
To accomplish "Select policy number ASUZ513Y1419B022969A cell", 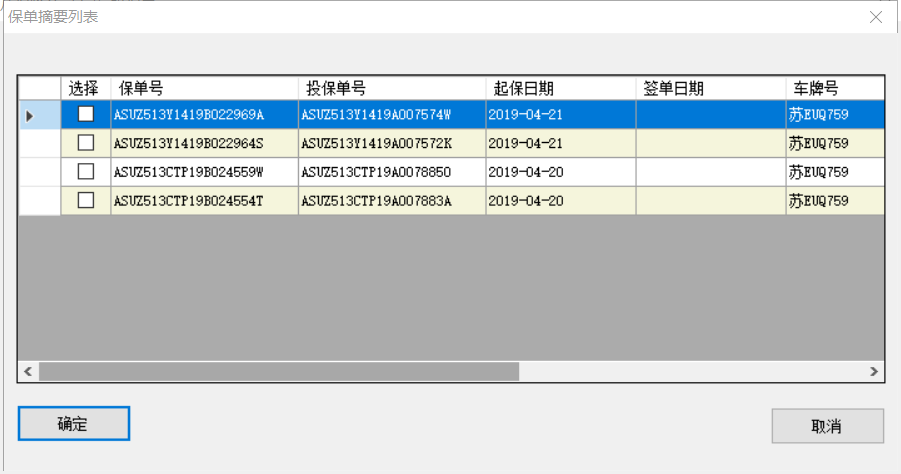I will coord(204,114).
